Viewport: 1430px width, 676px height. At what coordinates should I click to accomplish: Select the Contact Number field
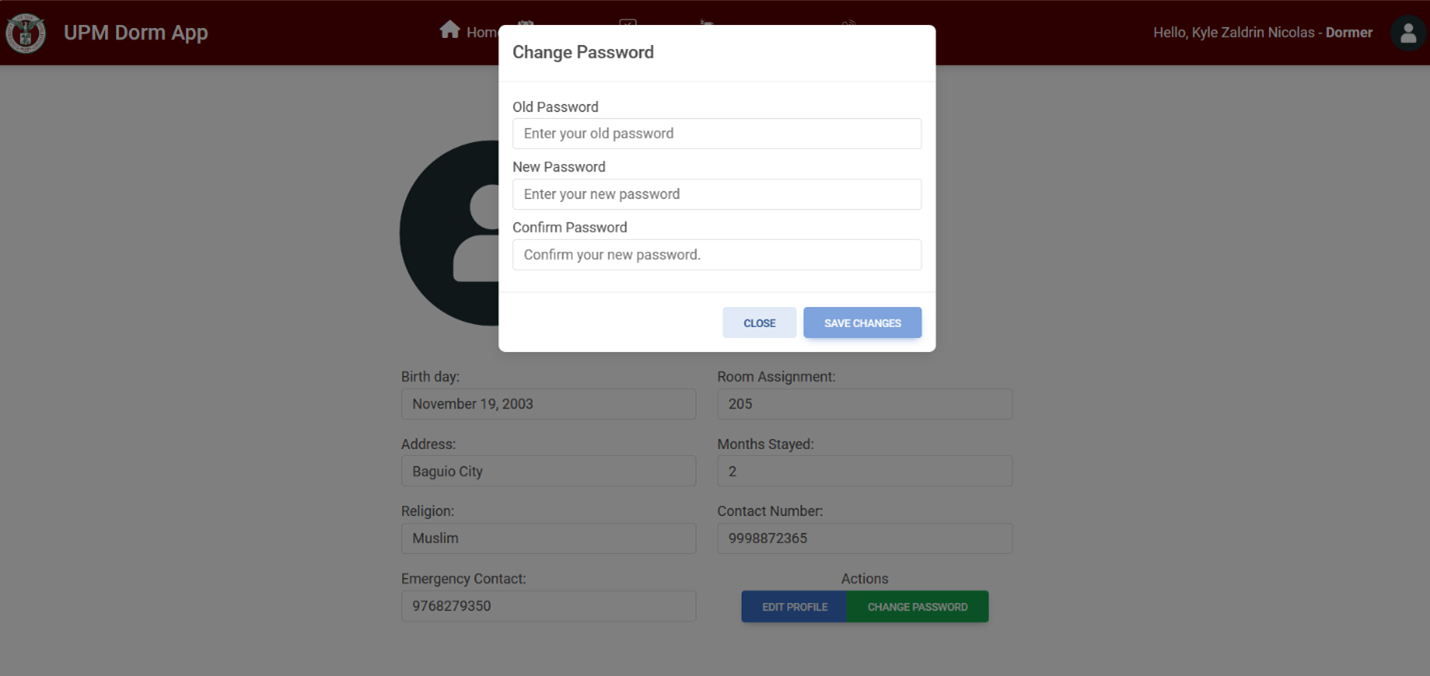click(x=864, y=538)
